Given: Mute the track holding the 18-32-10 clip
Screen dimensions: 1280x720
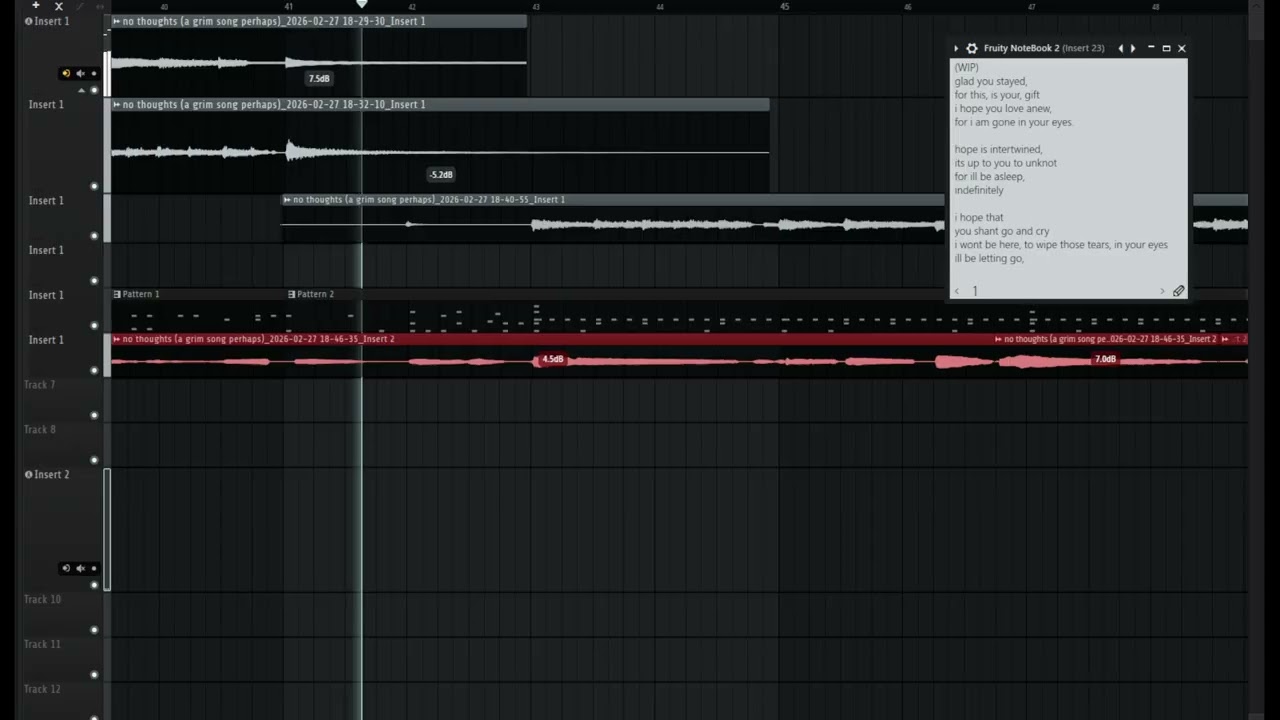Looking at the screenshot, I should click(x=94, y=186).
